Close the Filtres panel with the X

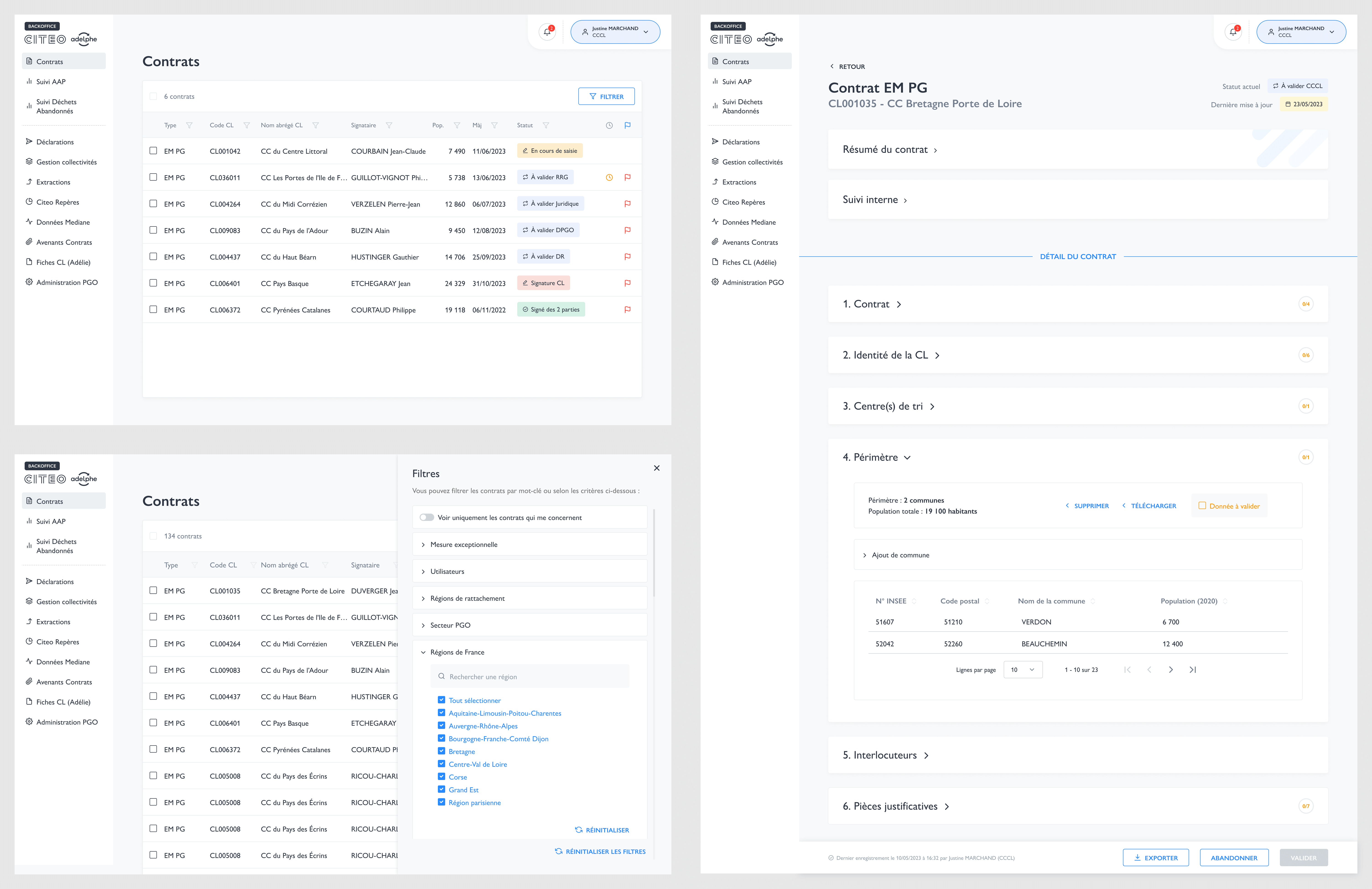pyautogui.click(x=657, y=468)
